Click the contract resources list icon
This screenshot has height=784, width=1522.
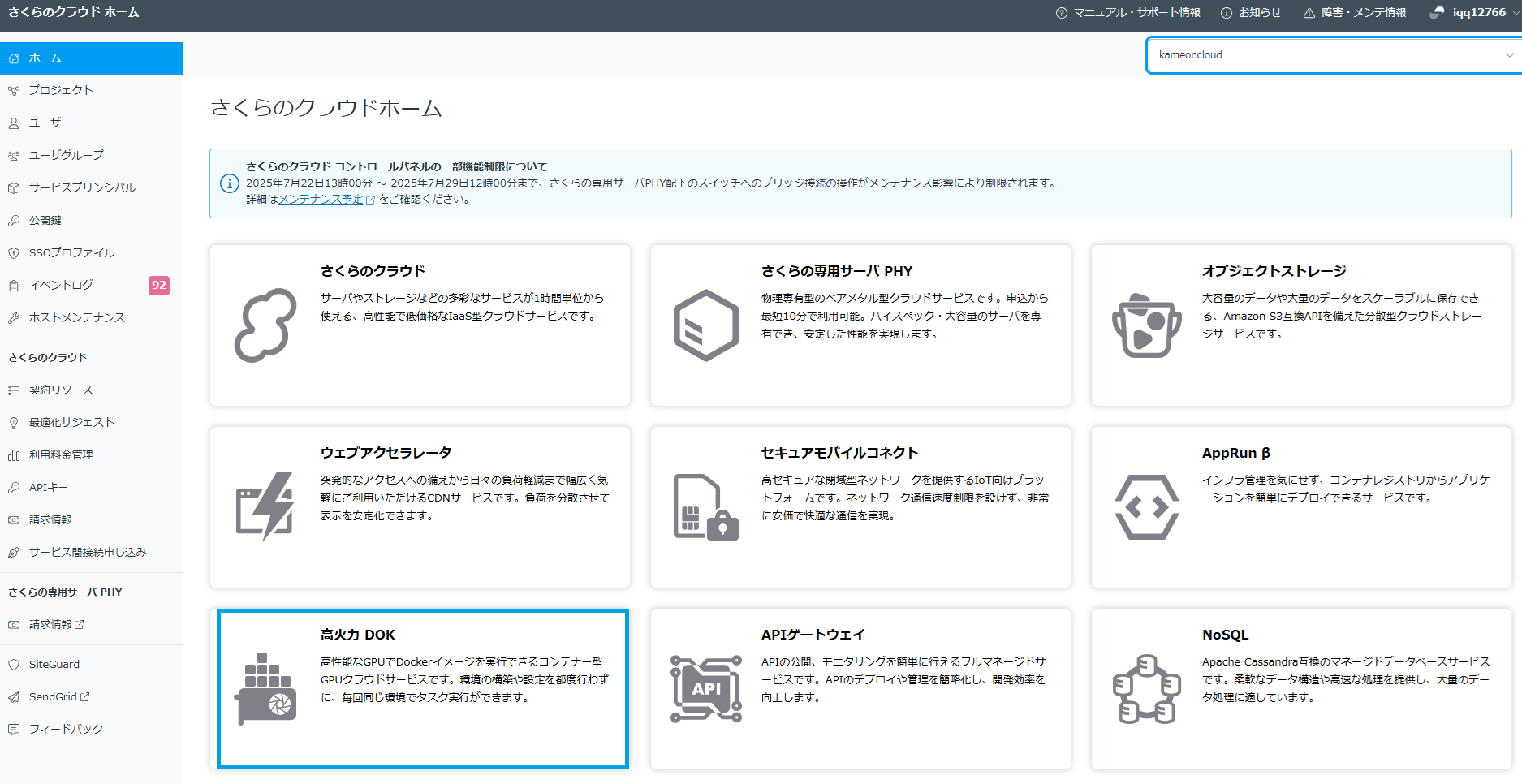click(x=14, y=390)
